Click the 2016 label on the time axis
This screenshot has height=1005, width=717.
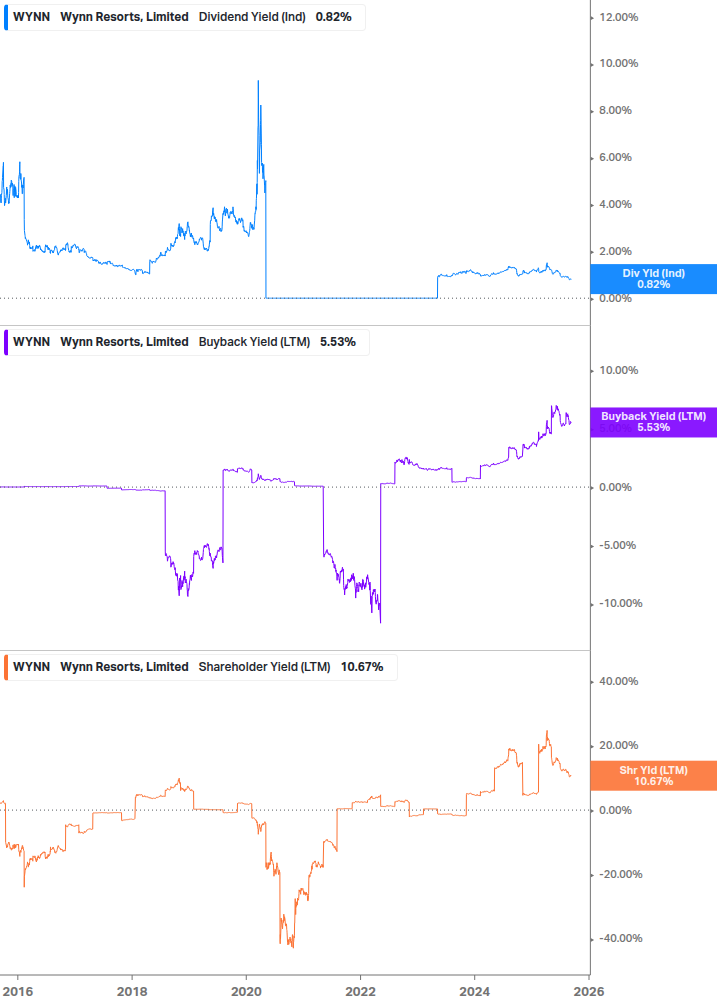pyautogui.click(x=17, y=992)
